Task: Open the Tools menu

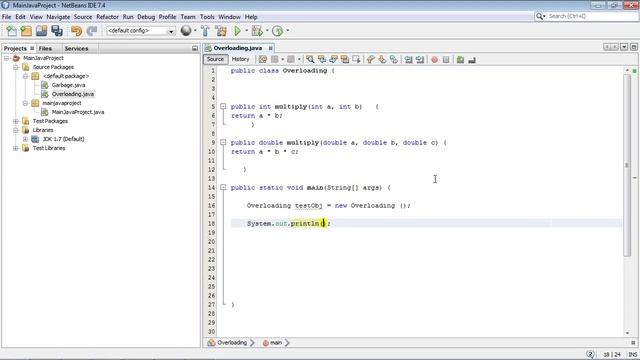Action: point(207,17)
